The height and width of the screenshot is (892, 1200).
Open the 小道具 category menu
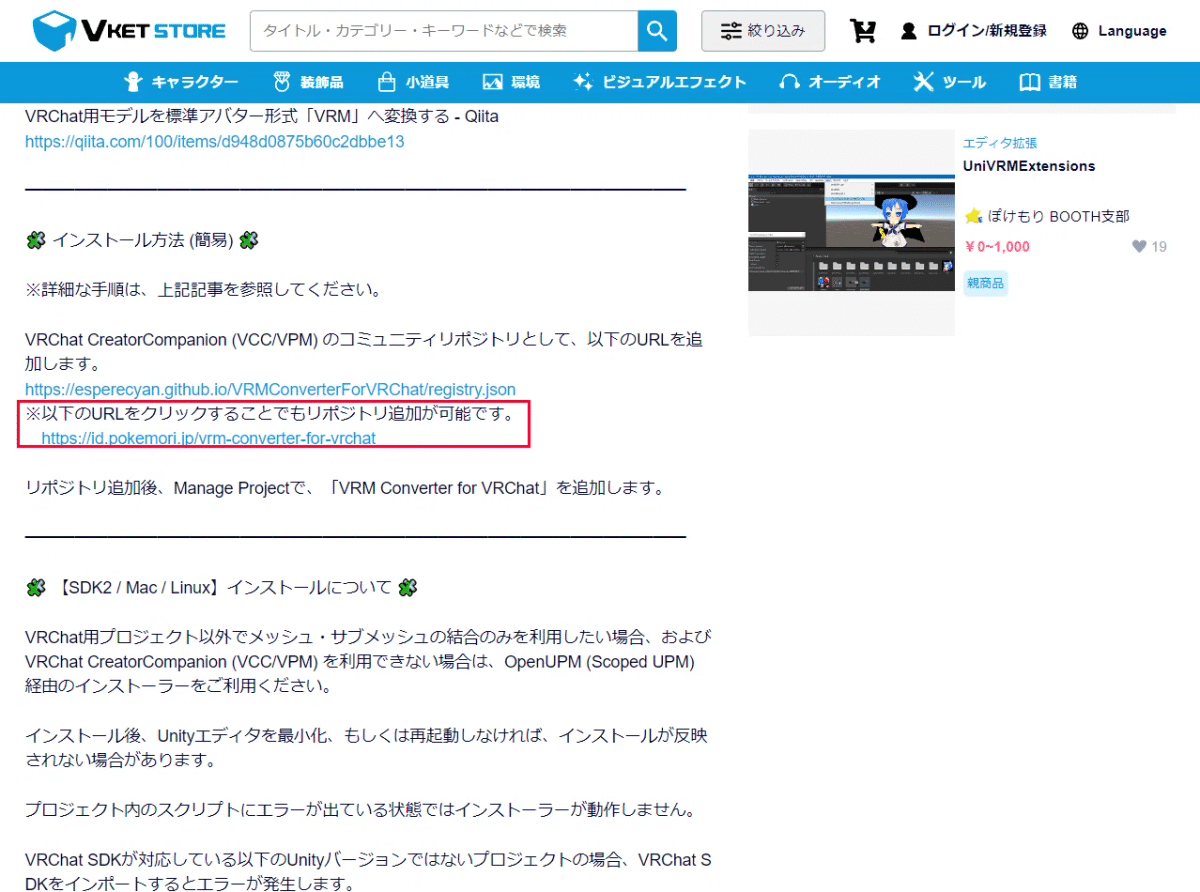point(413,82)
